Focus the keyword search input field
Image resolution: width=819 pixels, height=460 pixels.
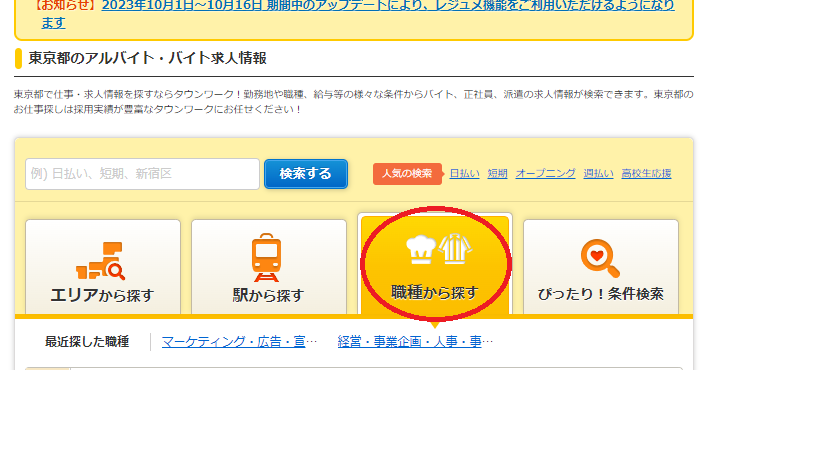click(x=142, y=173)
